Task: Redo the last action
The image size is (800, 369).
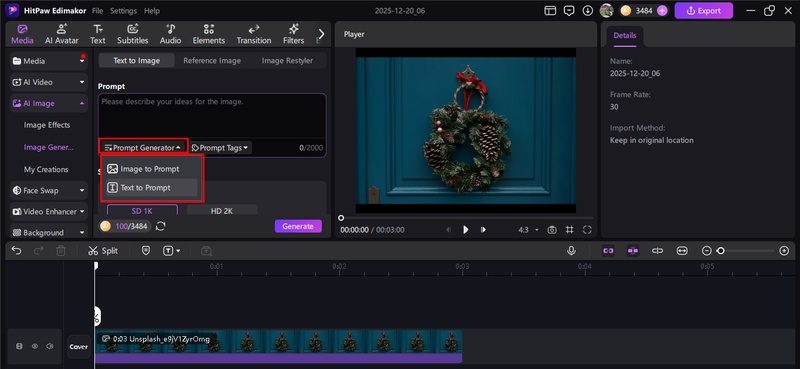Action: [x=39, y=251]
